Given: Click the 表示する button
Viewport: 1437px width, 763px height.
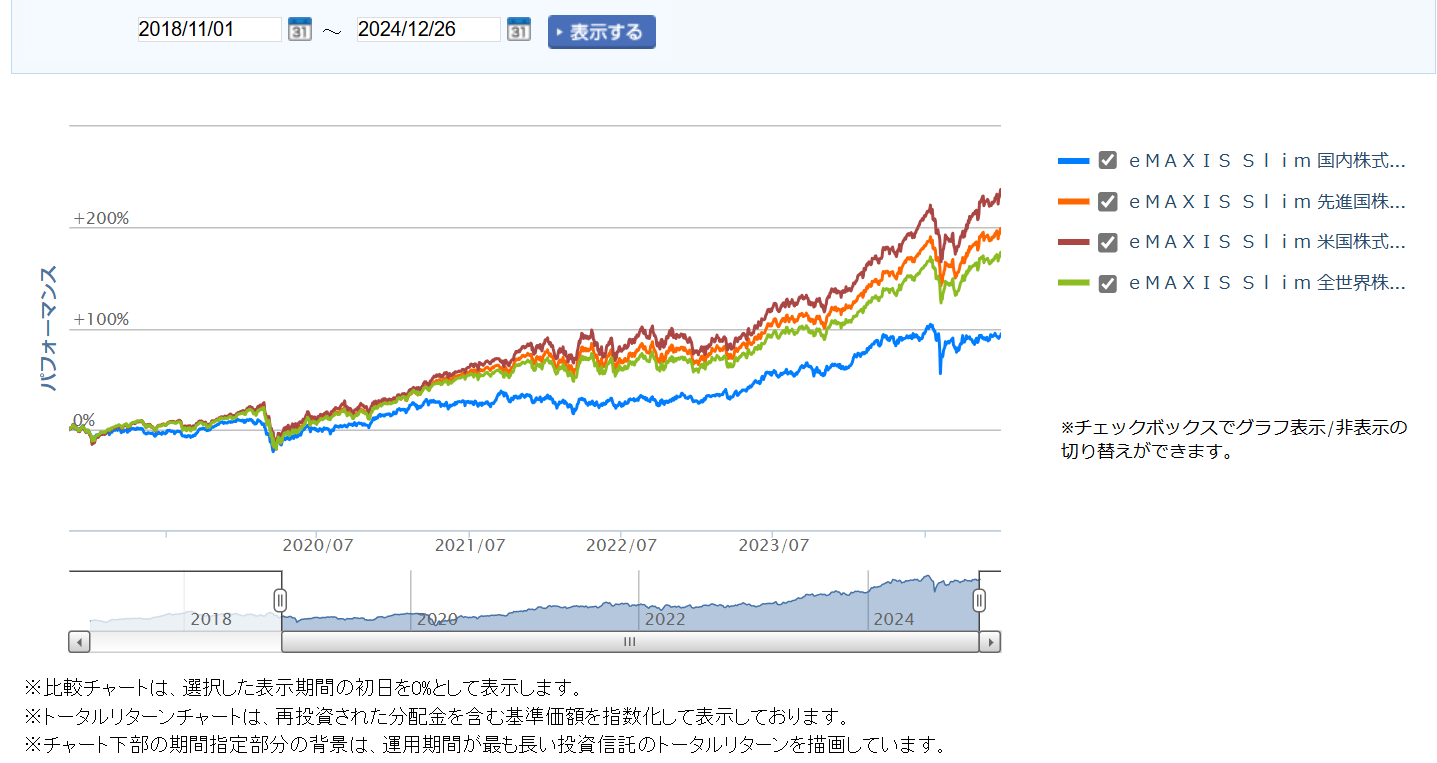Looking at the screenshot, I should (x=602, y=32).
